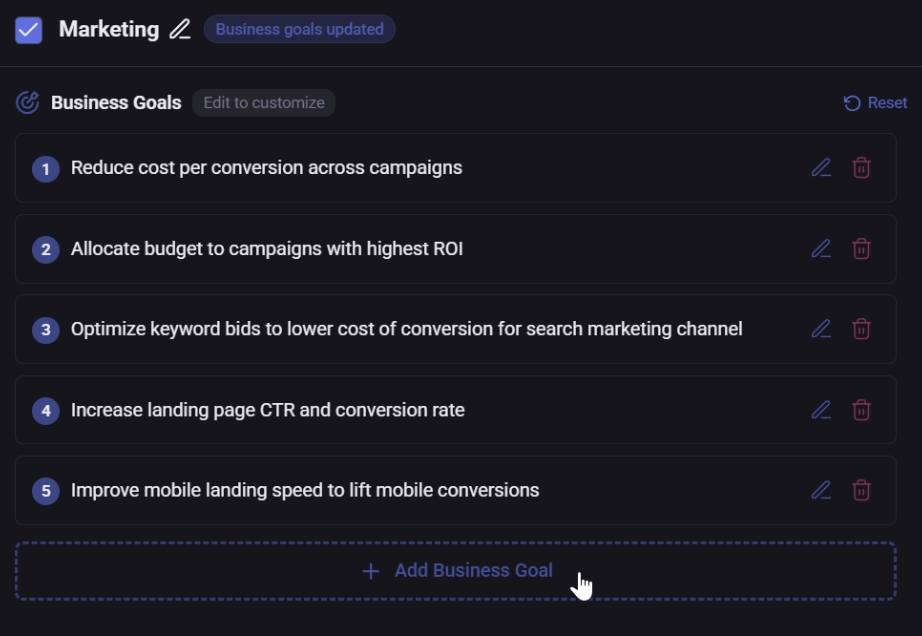This screenshot has height=636, width=922.
Task: Click the "Business goals updated" badge
Action: 299,29
